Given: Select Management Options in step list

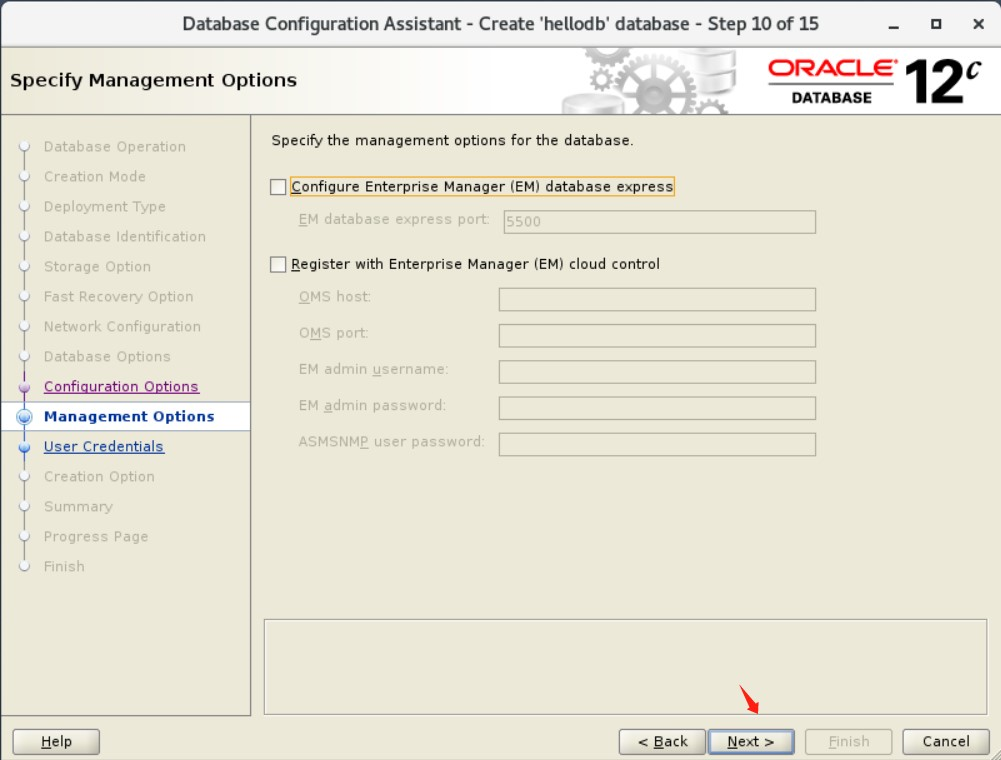Looking at the screenshot, I should point(129,416).
